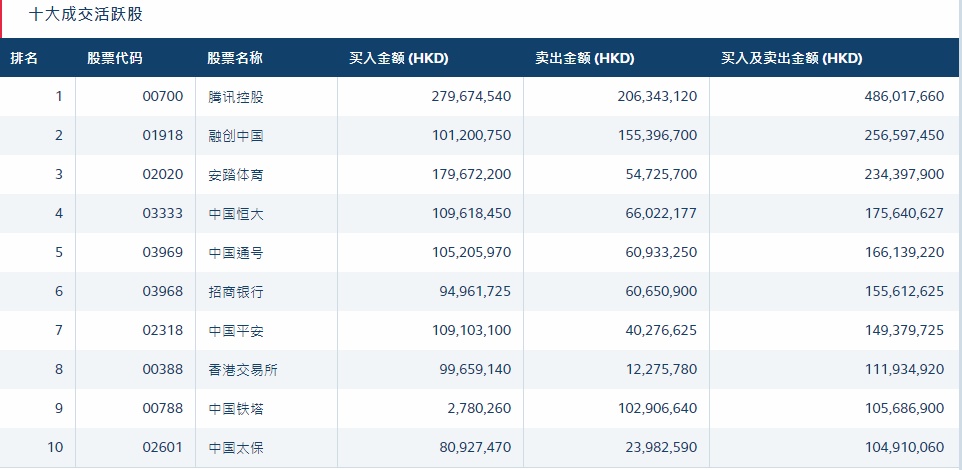Select stock name 中国恒大
This screenshot has width=962, height=470.
point(236,214)
